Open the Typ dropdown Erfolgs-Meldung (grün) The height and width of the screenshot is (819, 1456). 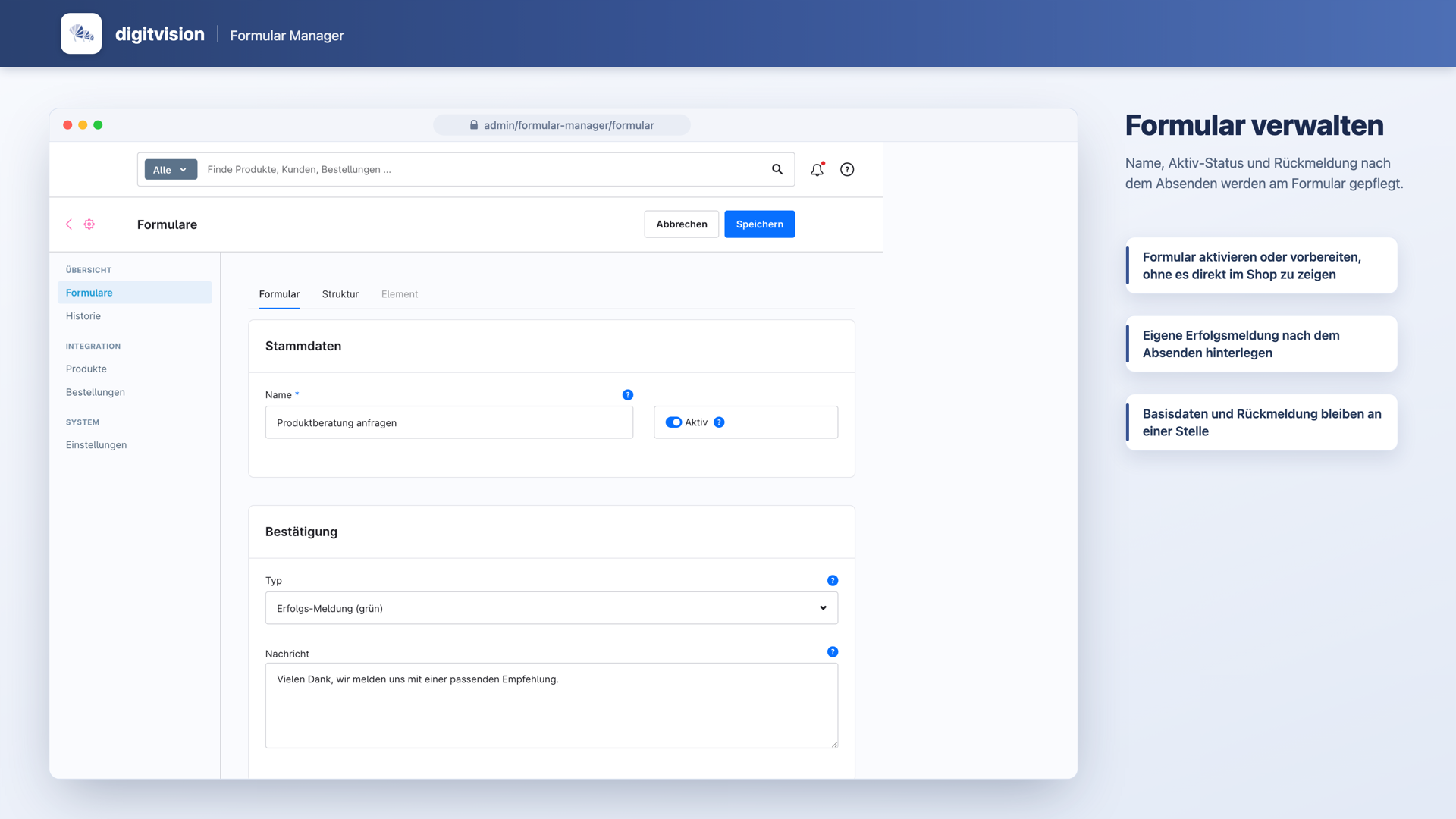551,608
